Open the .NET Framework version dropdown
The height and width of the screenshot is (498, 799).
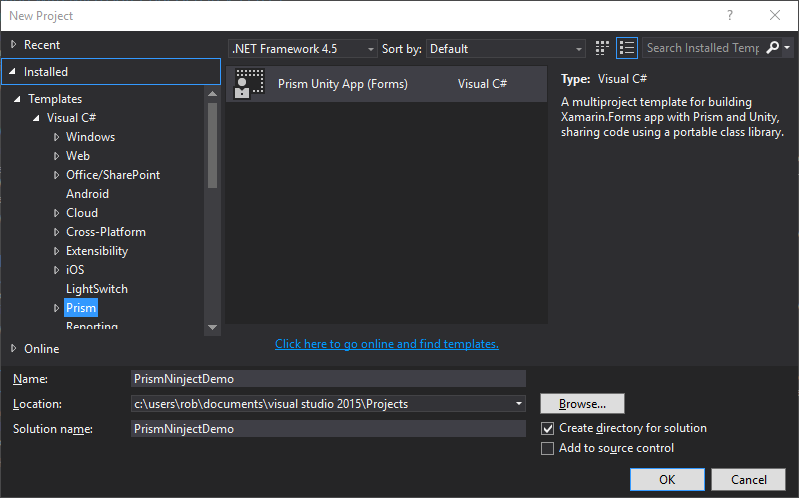(304, 48)
